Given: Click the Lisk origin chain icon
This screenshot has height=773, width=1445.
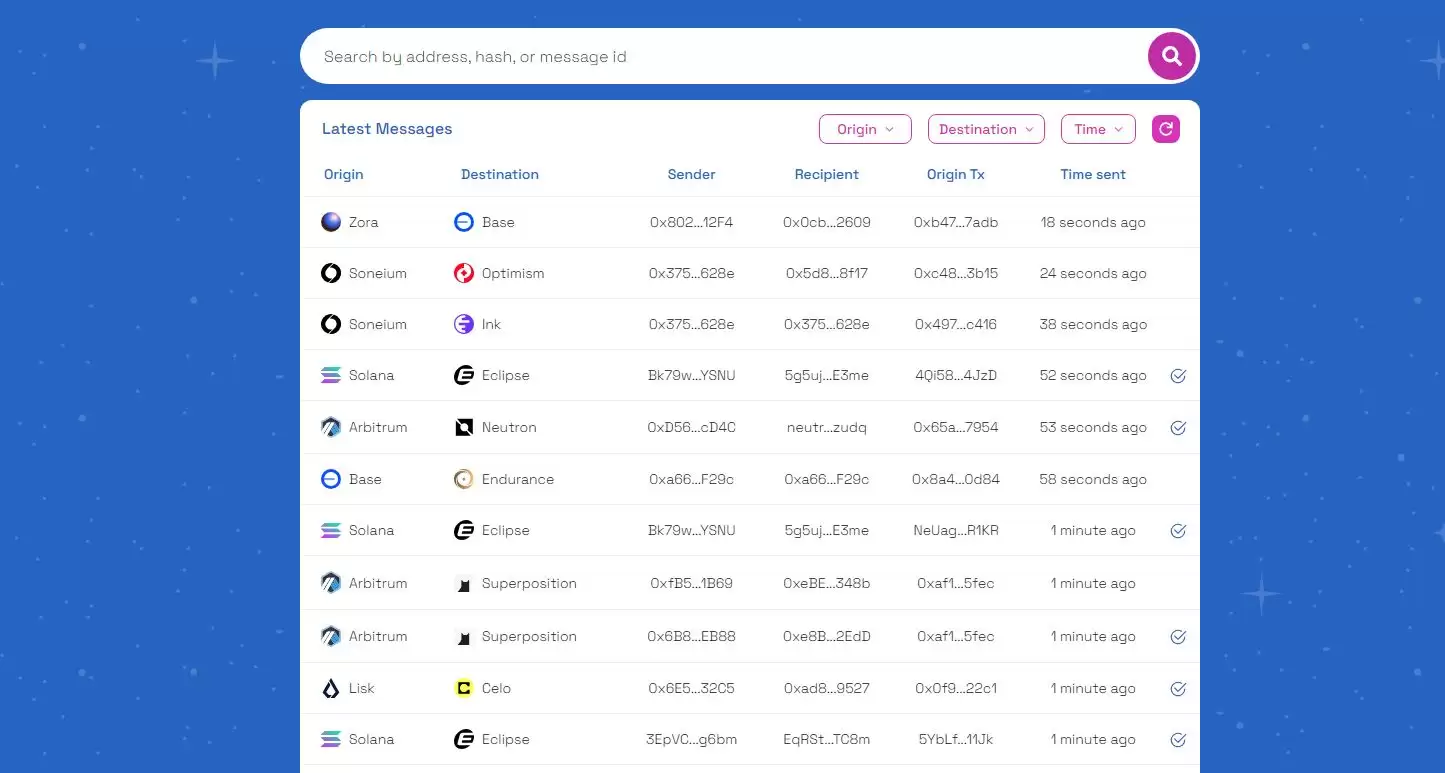Looking at the screenshot, I should [x=331, y=688].
